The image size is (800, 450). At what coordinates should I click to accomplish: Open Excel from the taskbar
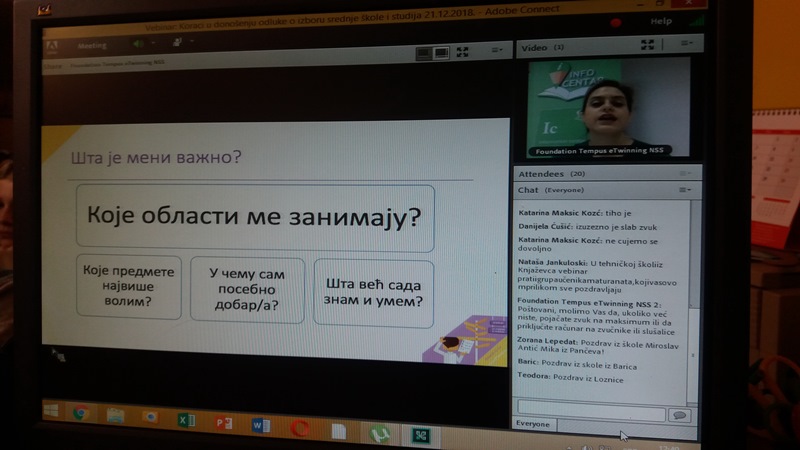[x=187, y=420]
